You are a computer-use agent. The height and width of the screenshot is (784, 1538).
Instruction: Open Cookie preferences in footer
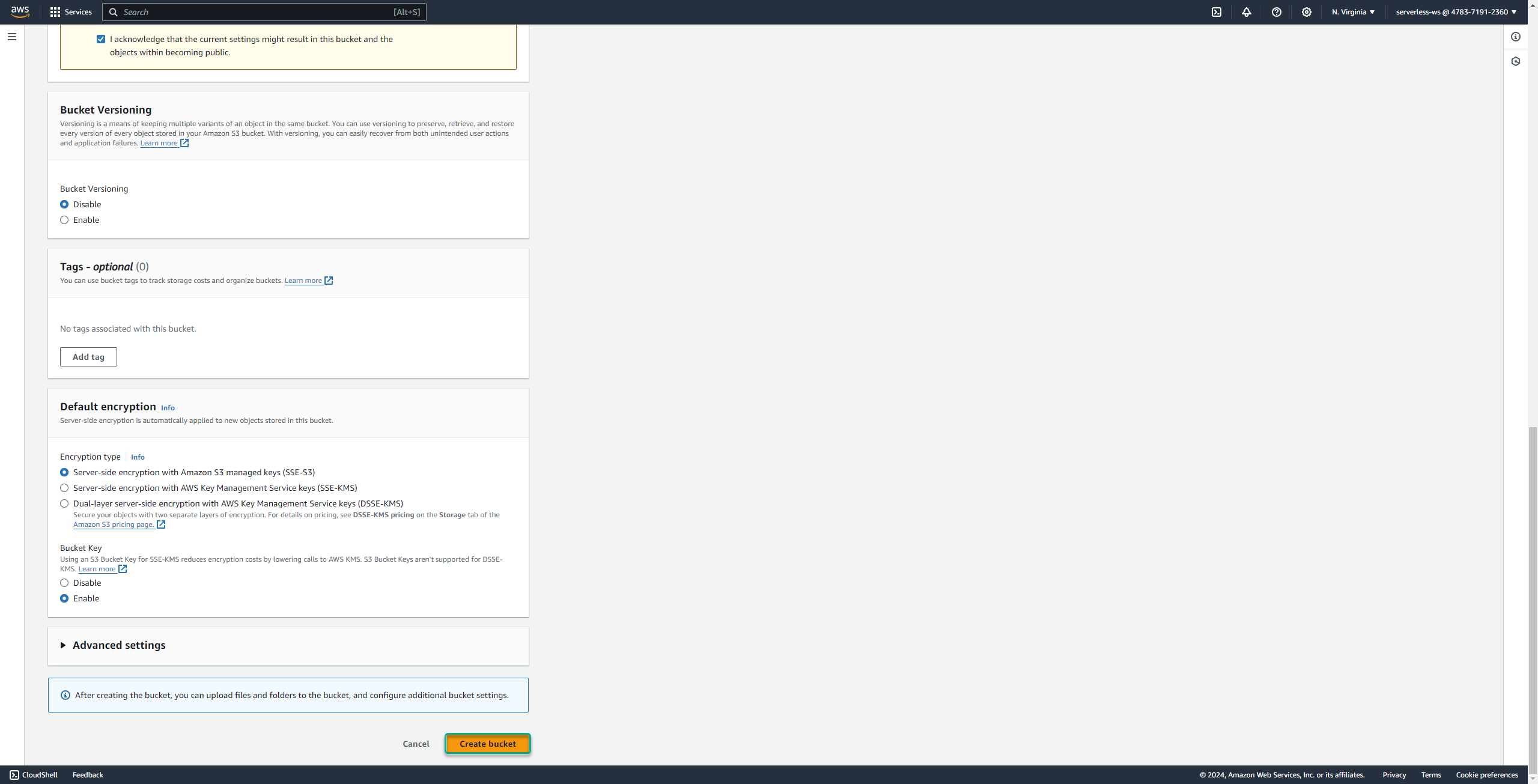point(1486,775)
